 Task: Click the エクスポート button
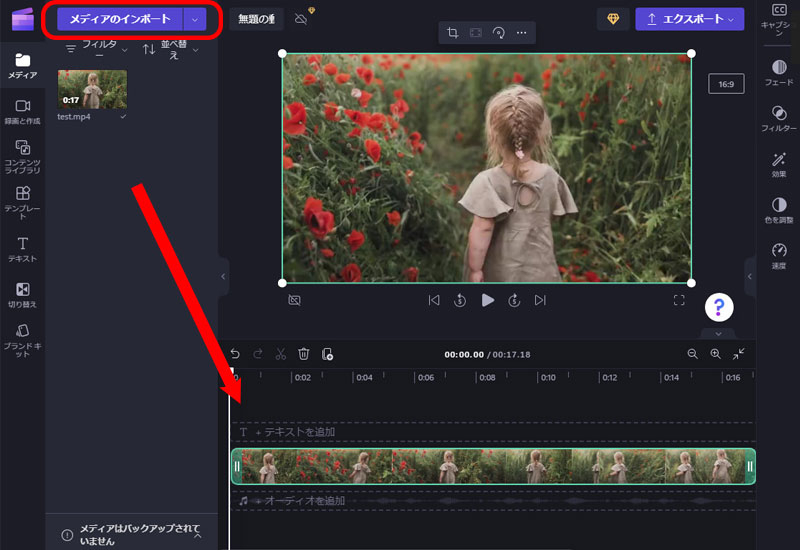coord(689,19)
